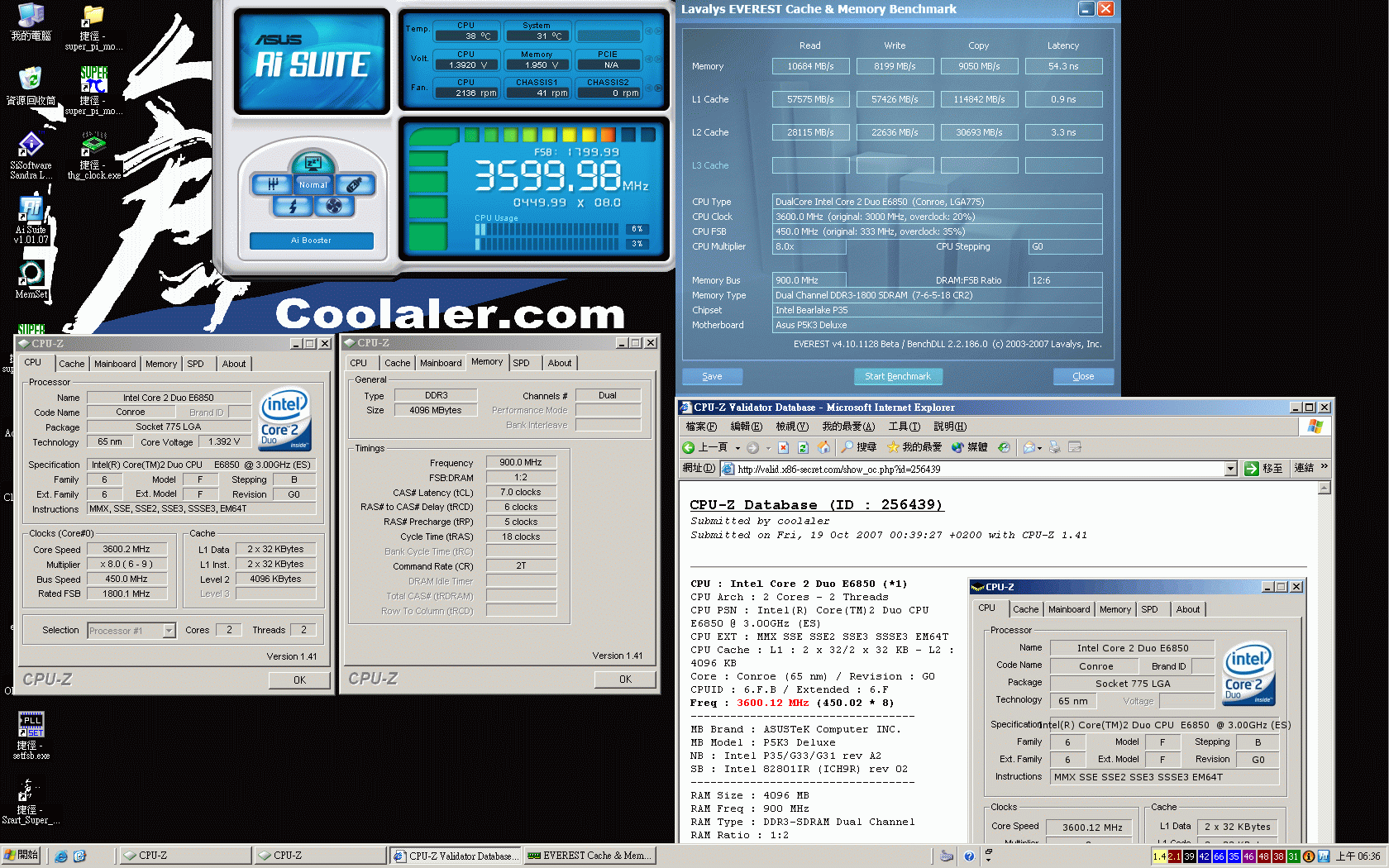Open the 開始 Start button
1389x868 pixels.
click(x=21, y=856)
